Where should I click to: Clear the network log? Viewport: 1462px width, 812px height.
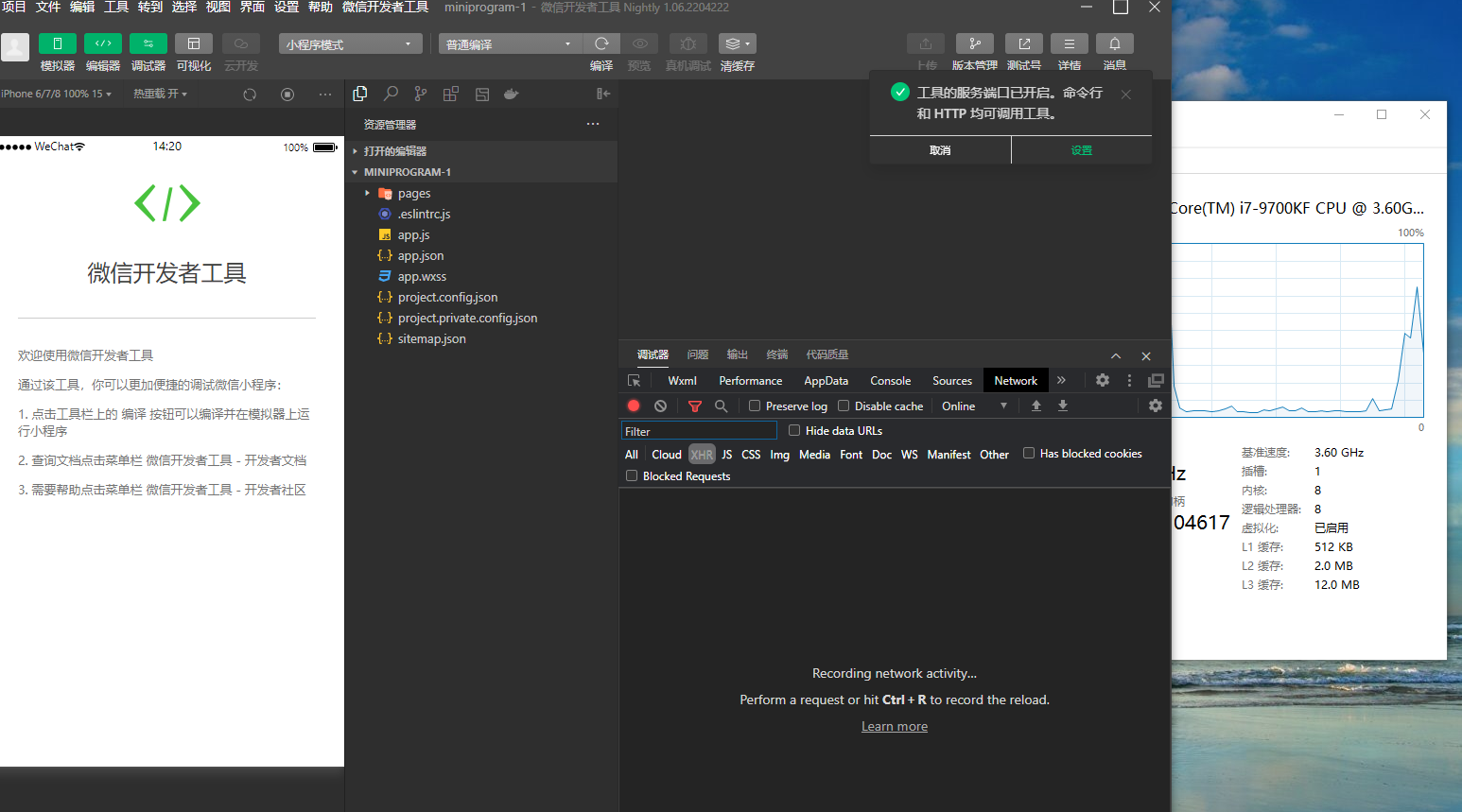[660, 406]
